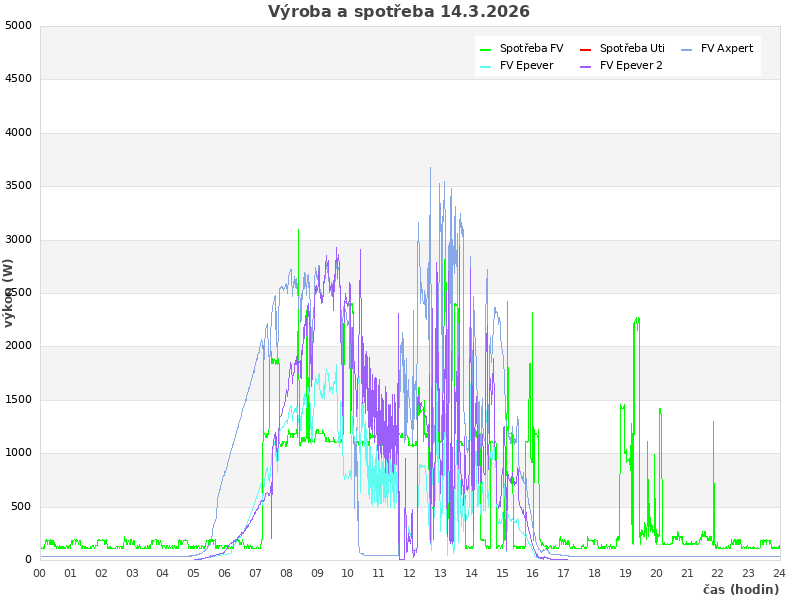This screenshot has height=600, width=800.
Task: Select hour 00 on the time axis
Action: [40, 573]
